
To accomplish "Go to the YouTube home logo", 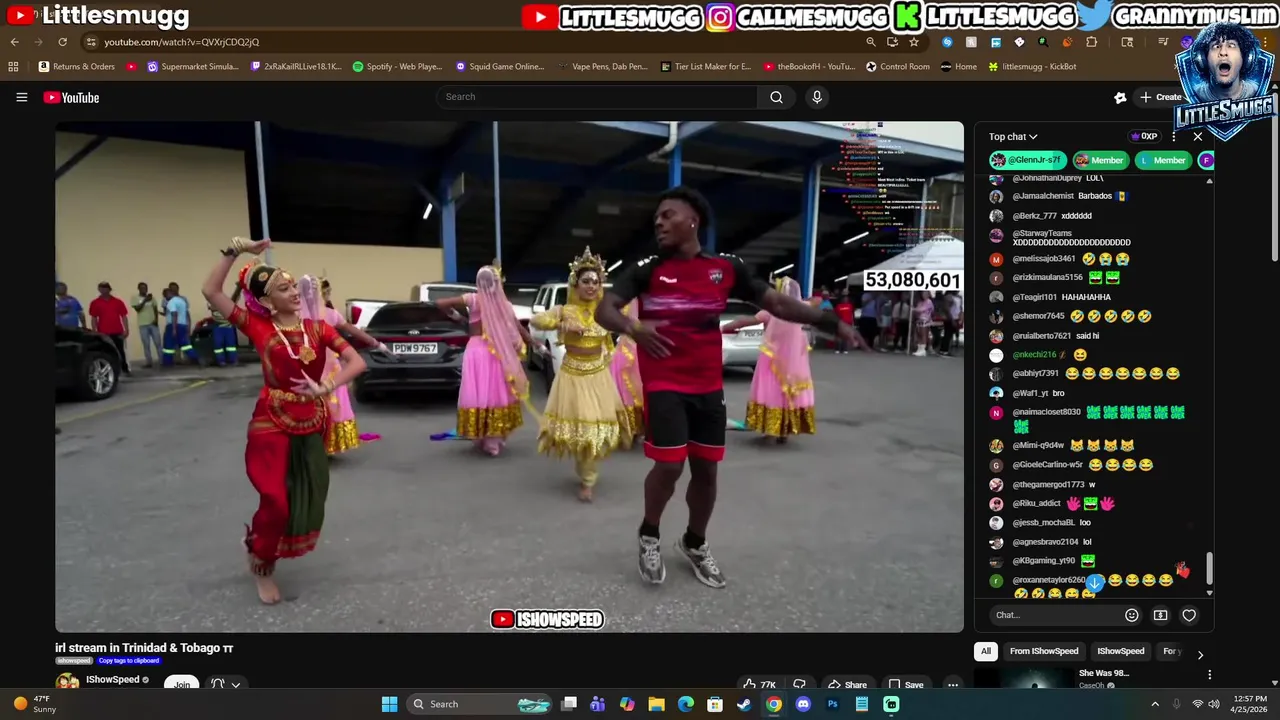I will coord(71,97).
